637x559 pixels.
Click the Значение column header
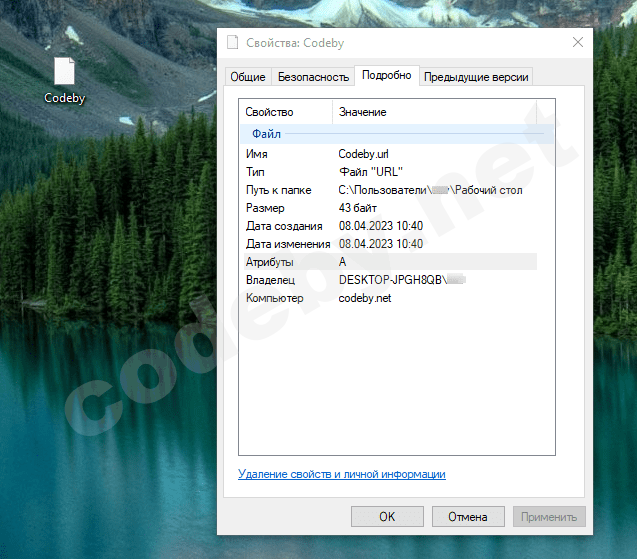(435, 112)
